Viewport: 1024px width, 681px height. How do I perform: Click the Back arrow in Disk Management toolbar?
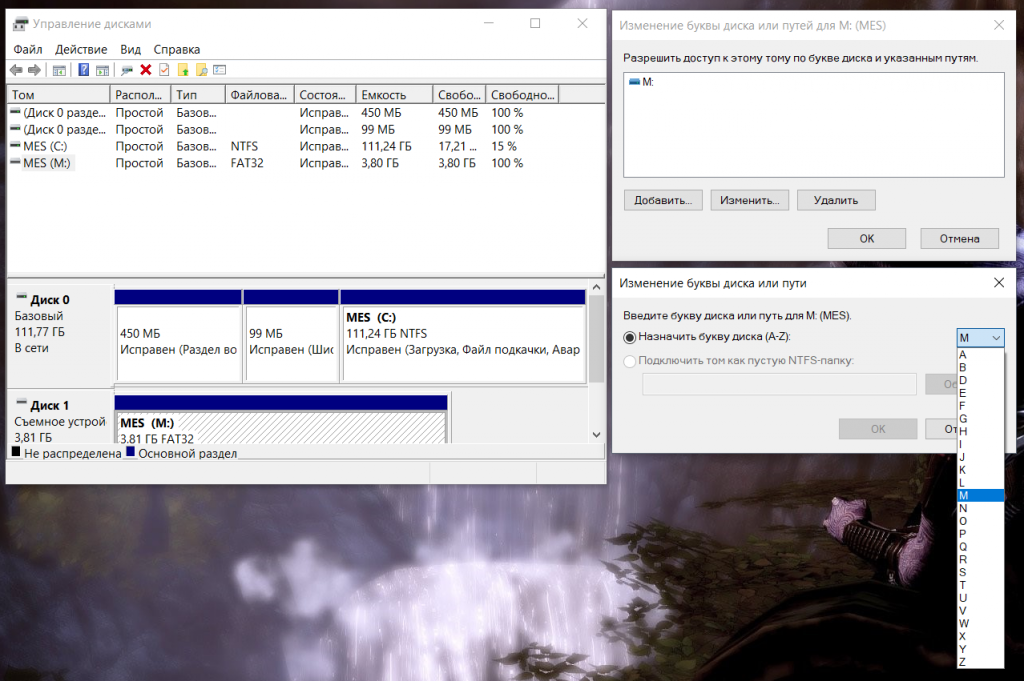pos(16,70)
